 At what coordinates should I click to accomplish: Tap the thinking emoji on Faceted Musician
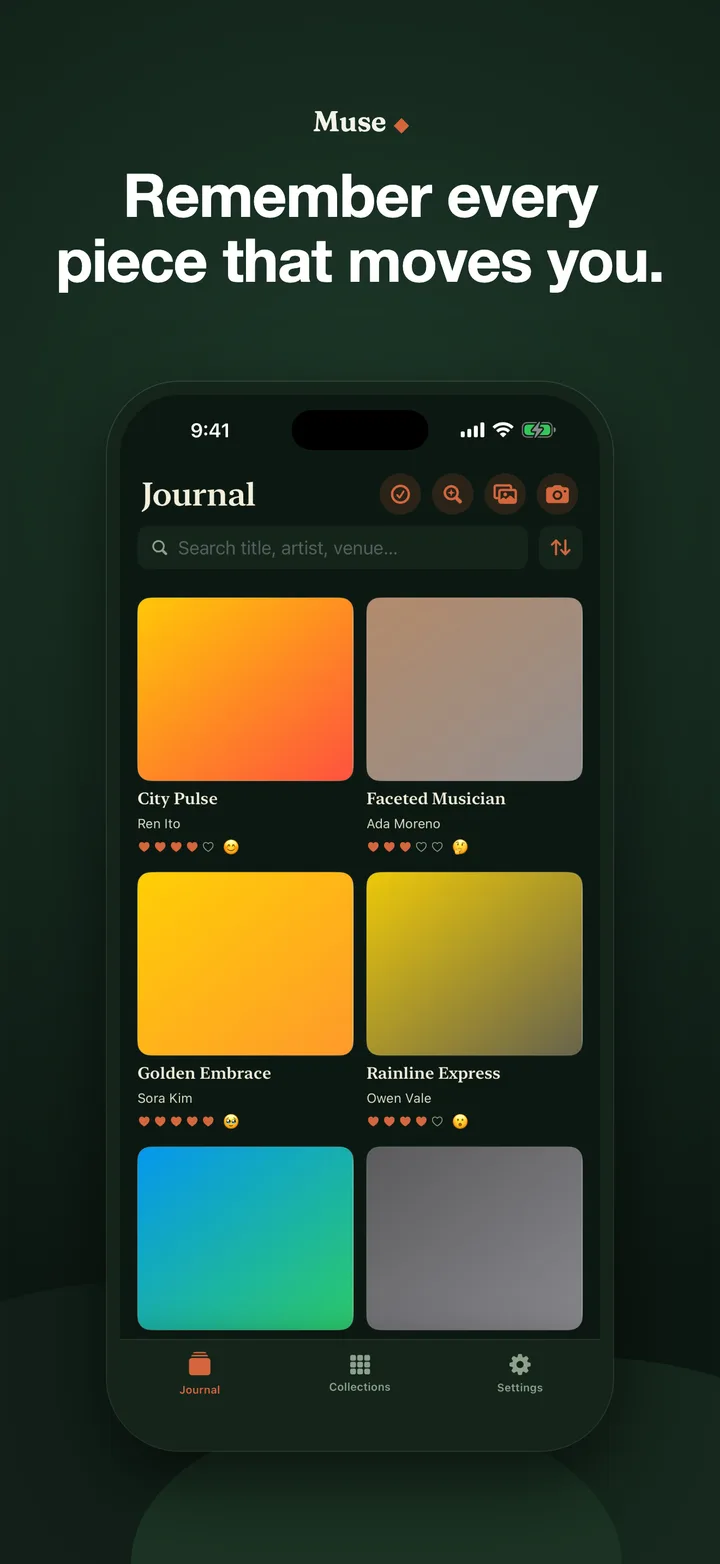pos(460,847)
